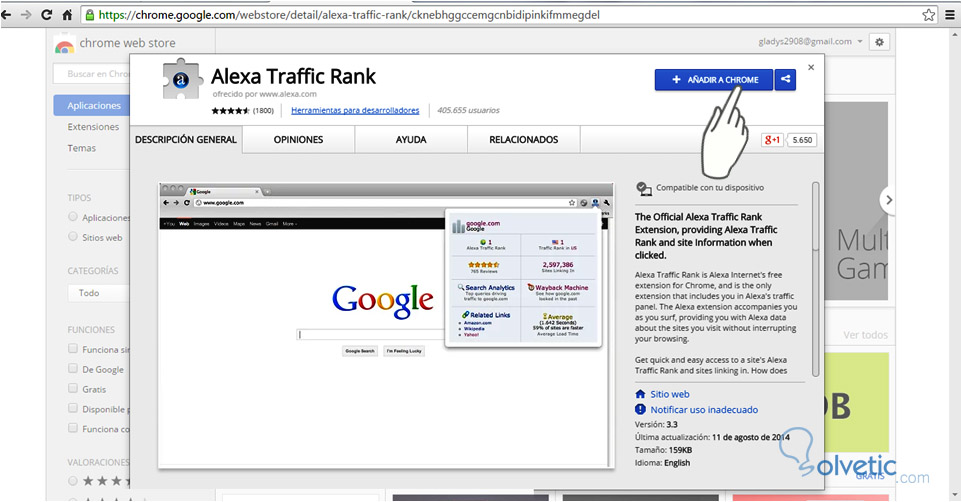This screenshot has width=962, height=502.
Task: Select Temas in the sidebar
Action: (82, 148)
